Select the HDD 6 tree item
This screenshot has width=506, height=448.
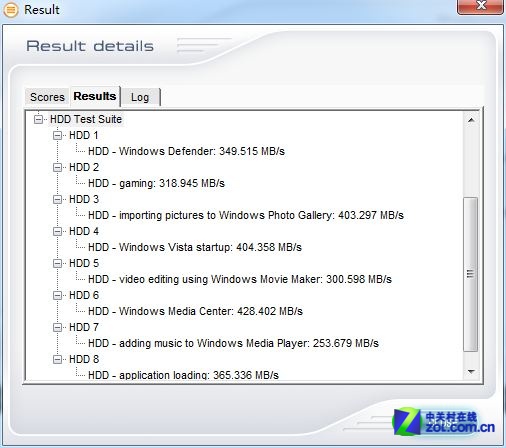click(x=84, y=295)
